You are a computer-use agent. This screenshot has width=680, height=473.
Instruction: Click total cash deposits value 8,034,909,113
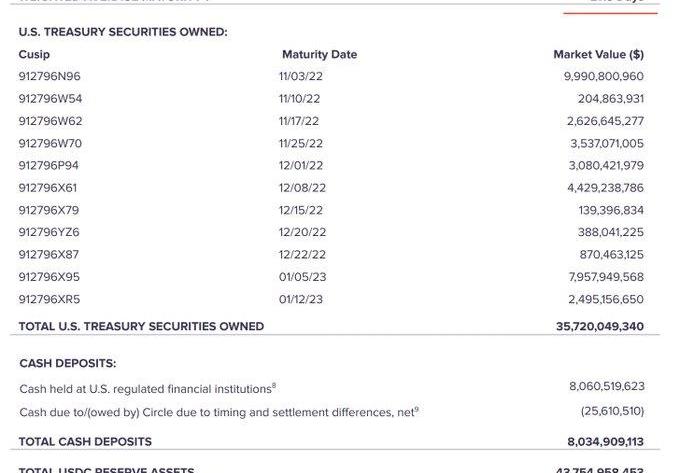606,441
